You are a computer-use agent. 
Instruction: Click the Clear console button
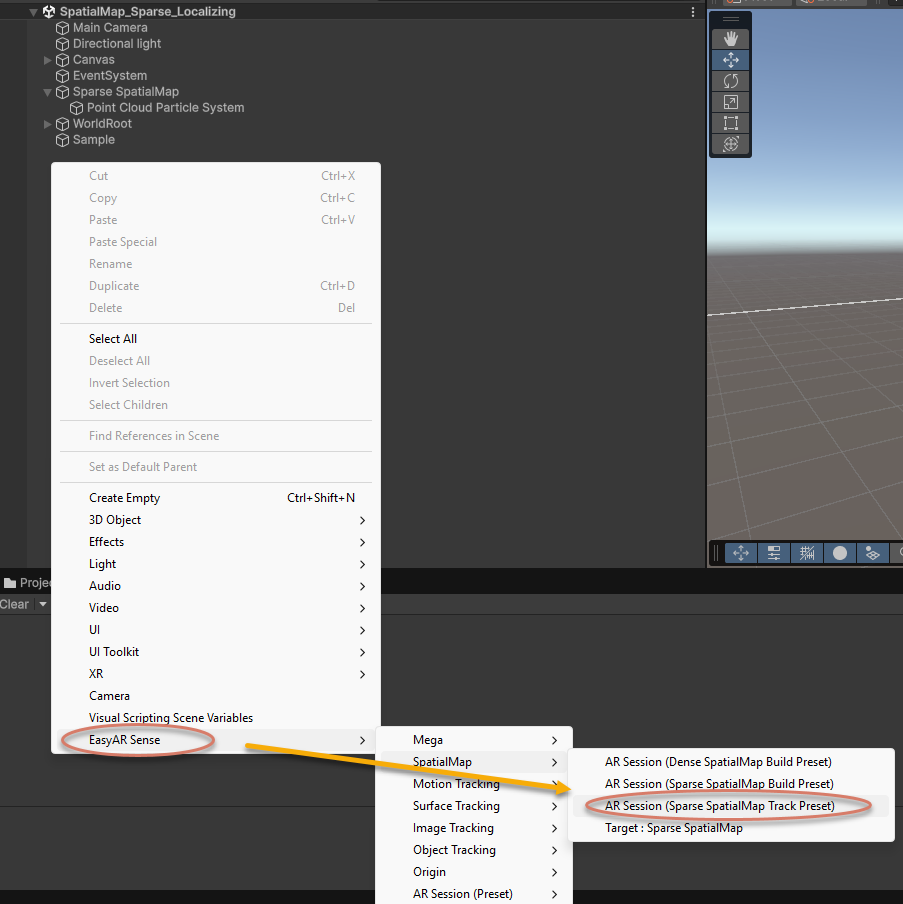(15, 604)
